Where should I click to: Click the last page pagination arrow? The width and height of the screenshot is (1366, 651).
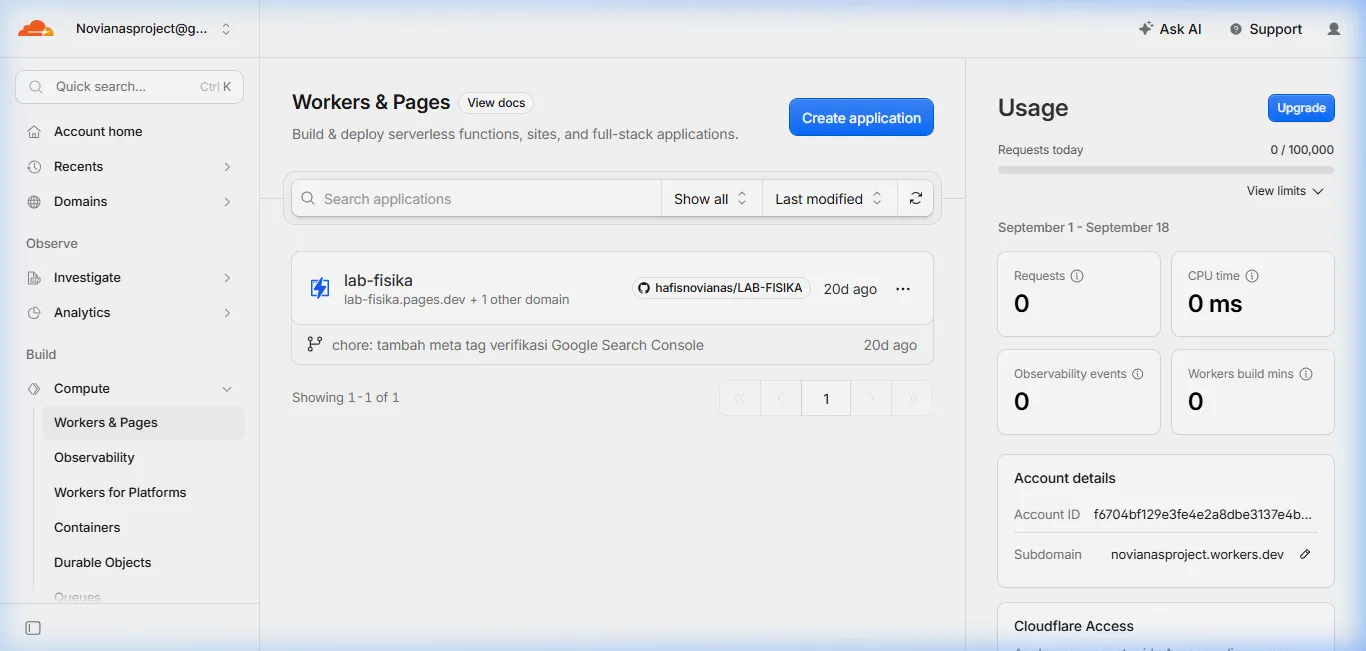tap(912, 398)
